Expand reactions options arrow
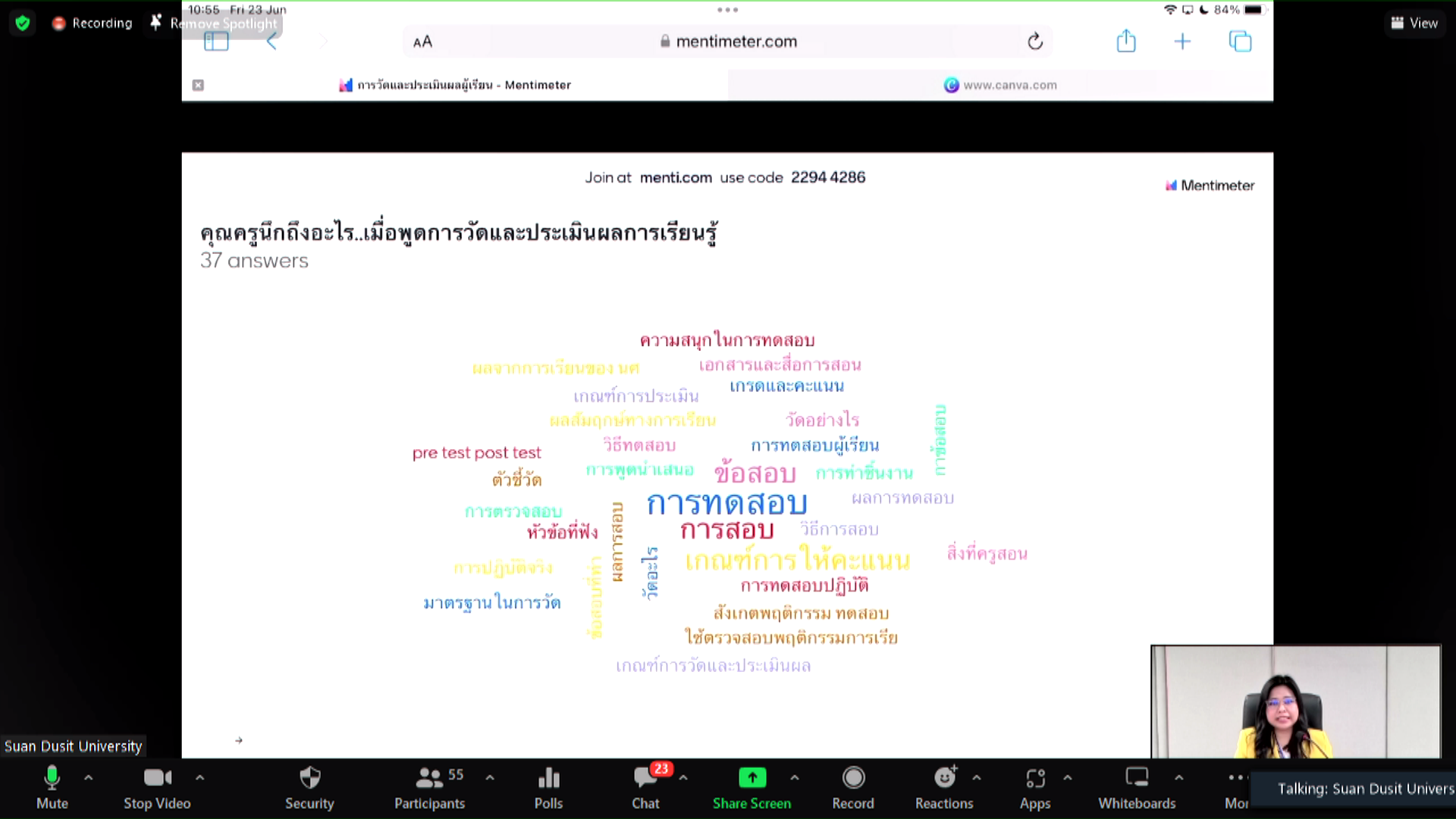1456x819 pixels. [977, 778]
